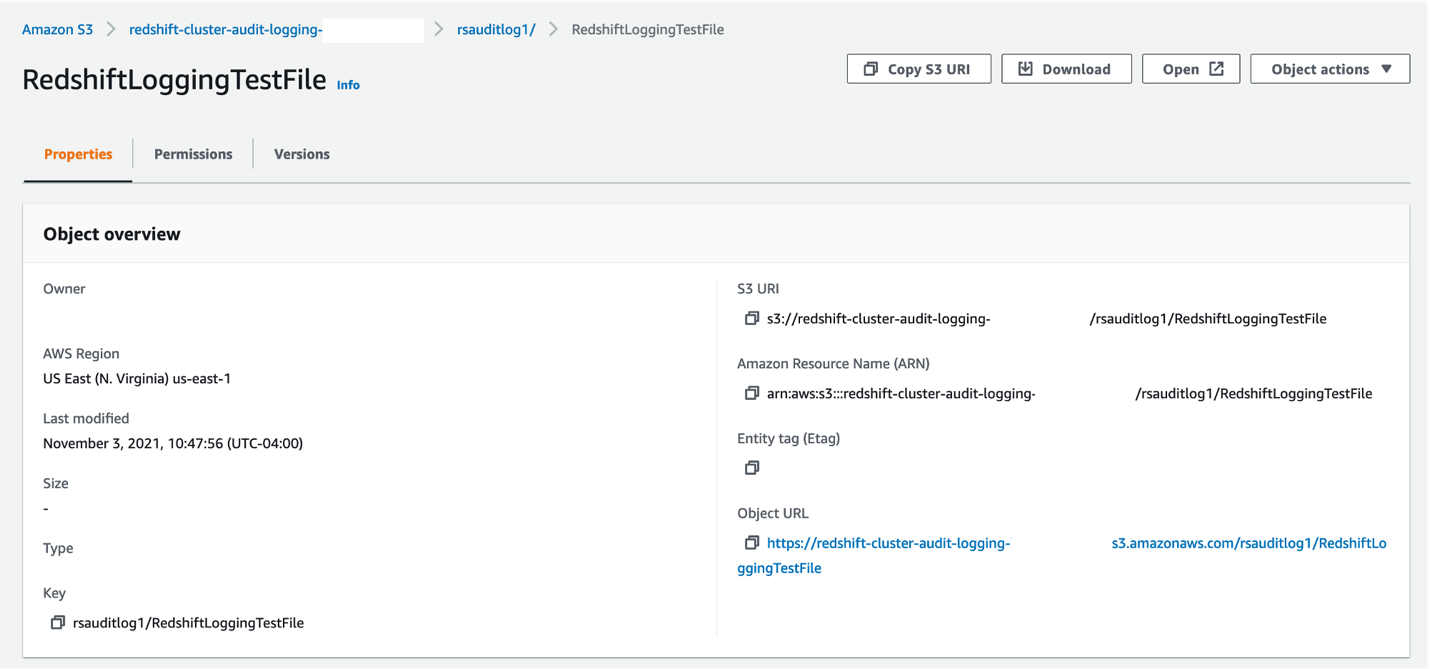1430x669 pixels.
Task: Click the S3 URI text value
Action: coord(878,319)
